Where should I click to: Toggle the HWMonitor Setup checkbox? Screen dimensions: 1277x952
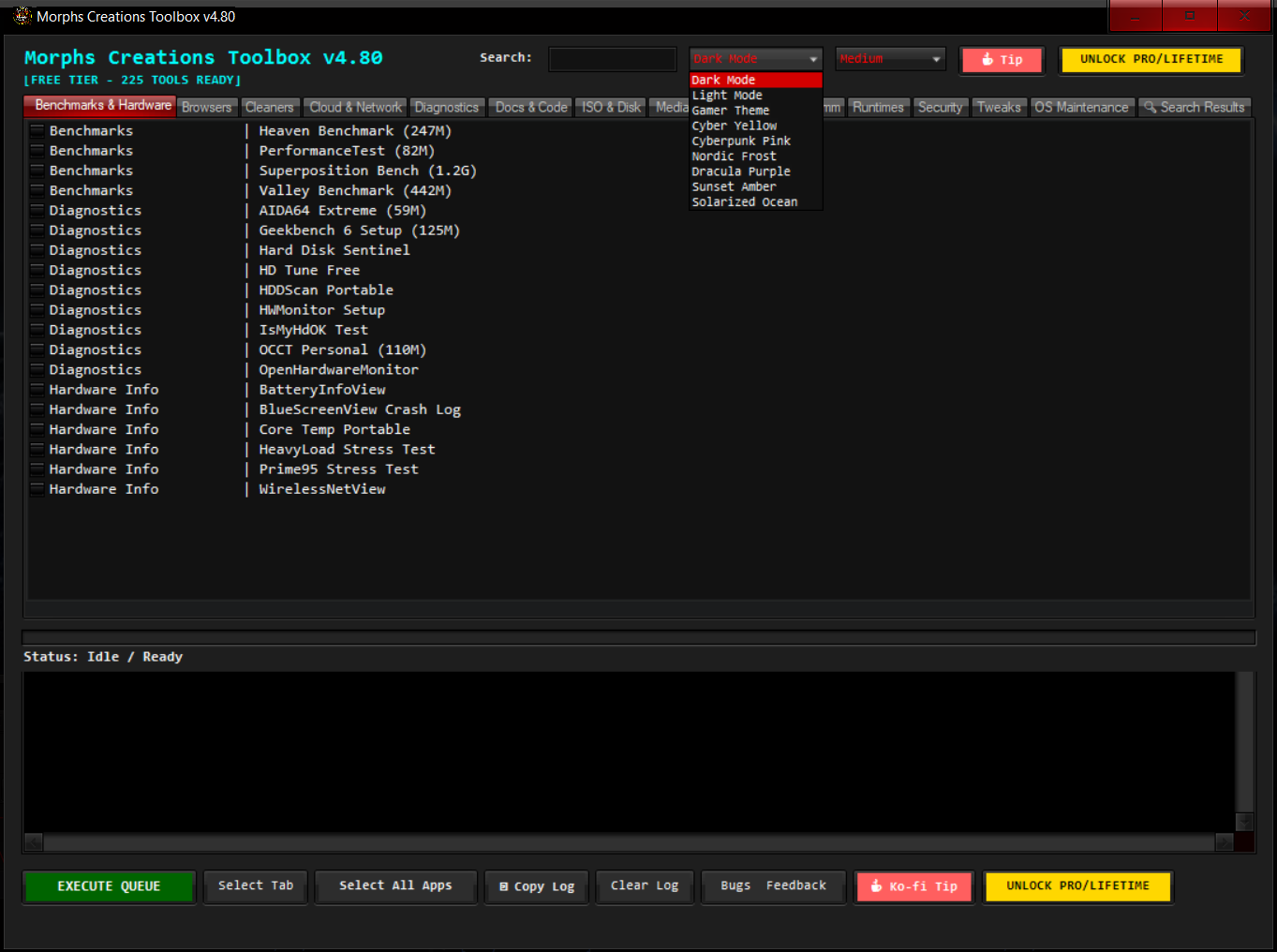tap(37, 309)
